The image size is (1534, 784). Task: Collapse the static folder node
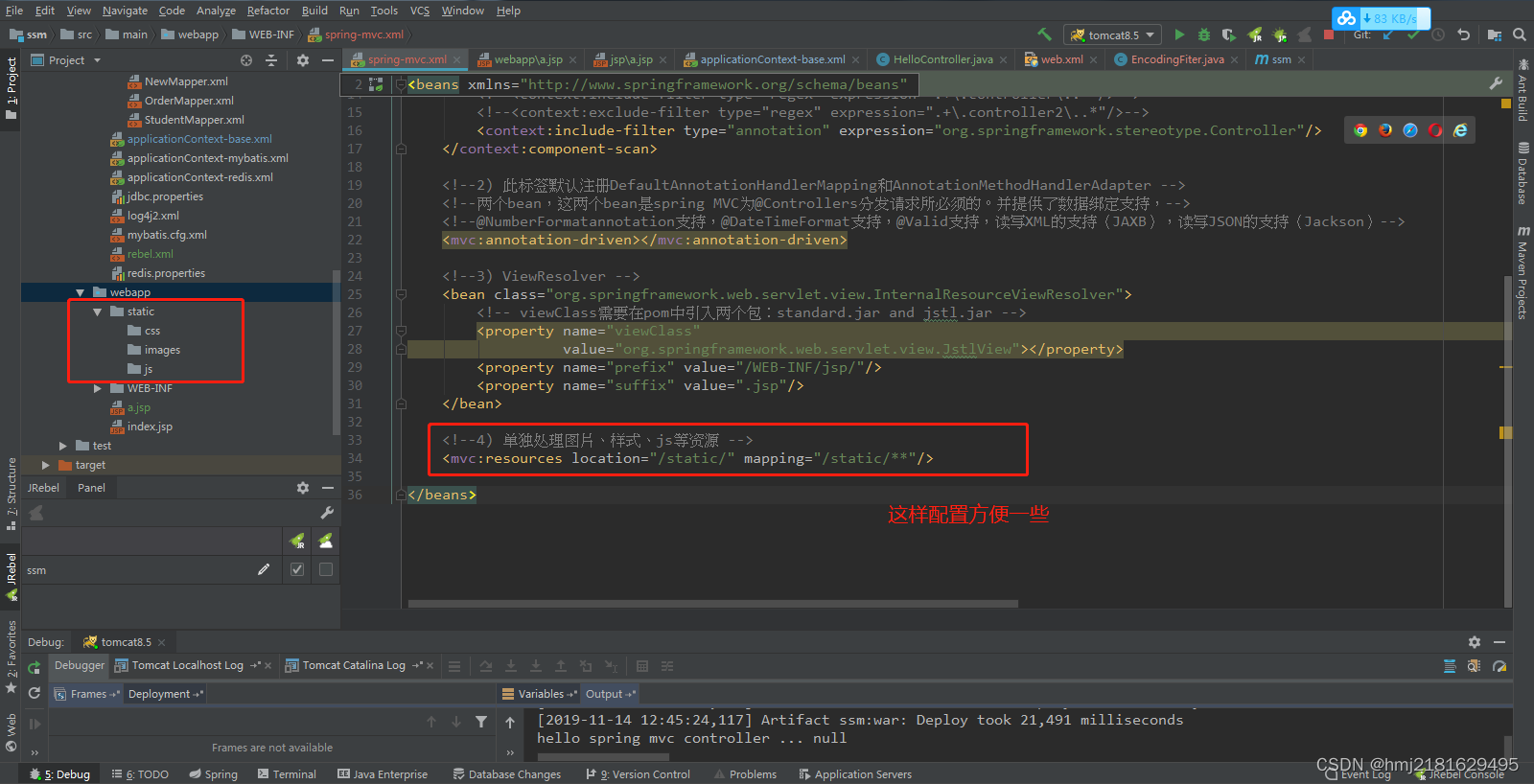97,311
